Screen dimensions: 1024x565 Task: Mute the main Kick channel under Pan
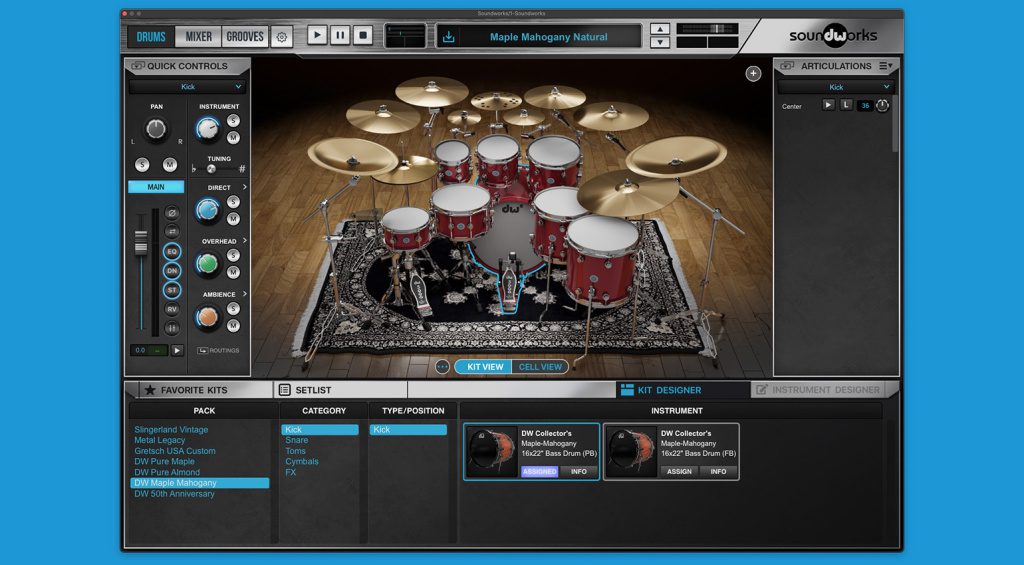[x=170, y=165]
